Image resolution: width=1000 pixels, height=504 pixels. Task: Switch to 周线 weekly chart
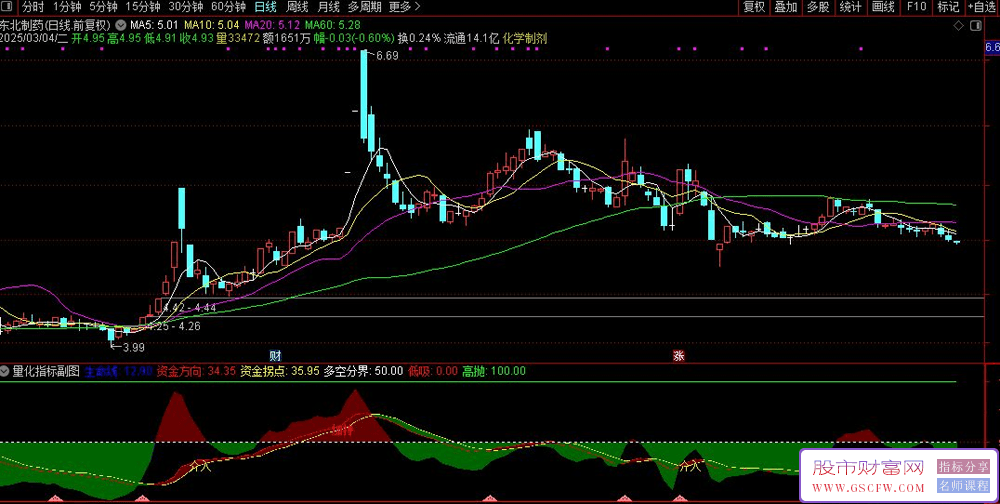click(297, 7)
